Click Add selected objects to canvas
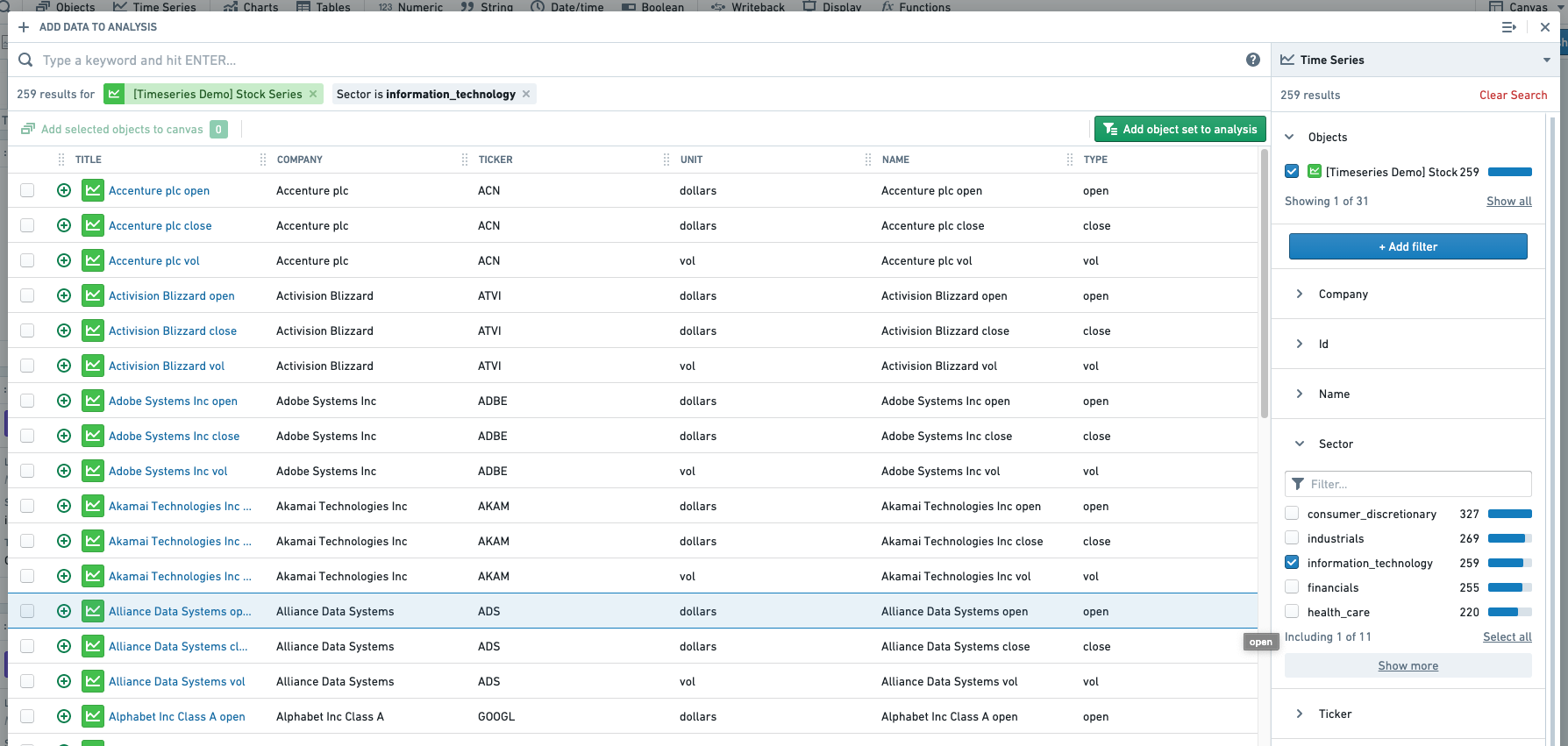 [124, 129]
